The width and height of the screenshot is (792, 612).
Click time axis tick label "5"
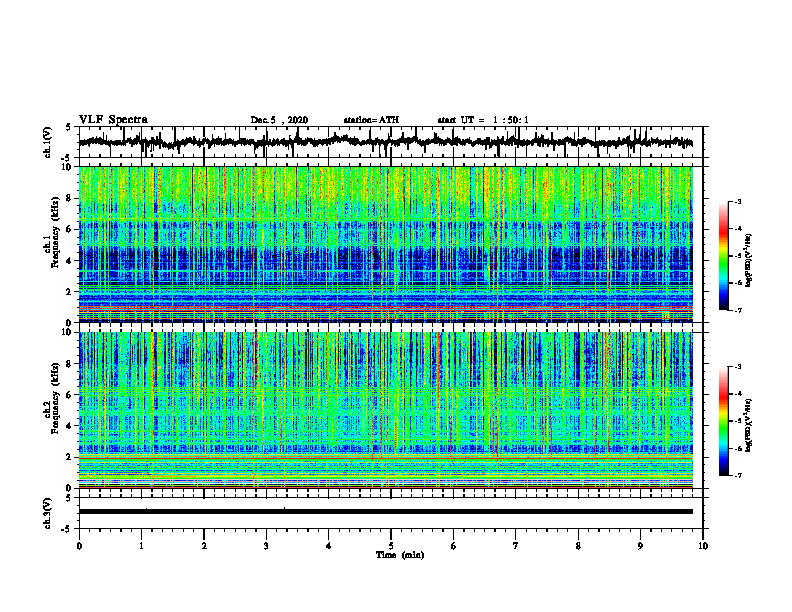(x=391, y=546)
